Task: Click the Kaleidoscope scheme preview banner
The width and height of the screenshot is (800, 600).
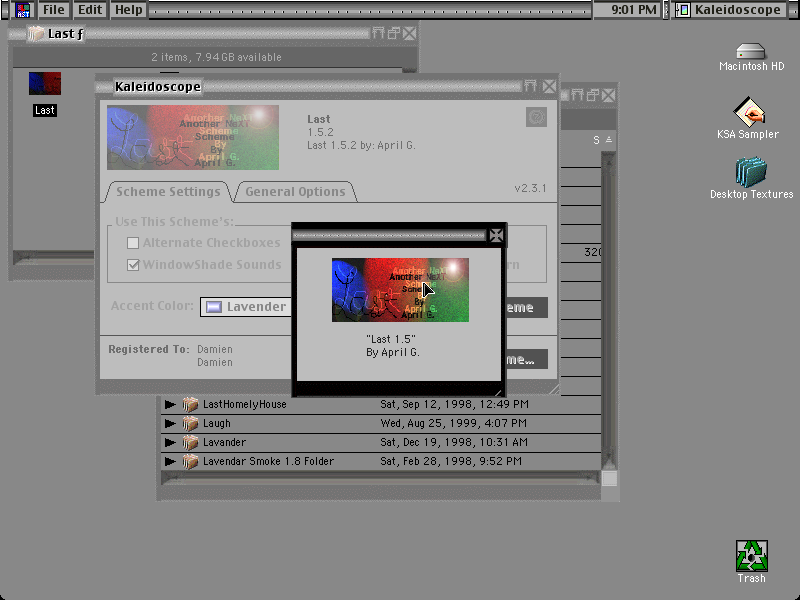Action: click(193, 138)
